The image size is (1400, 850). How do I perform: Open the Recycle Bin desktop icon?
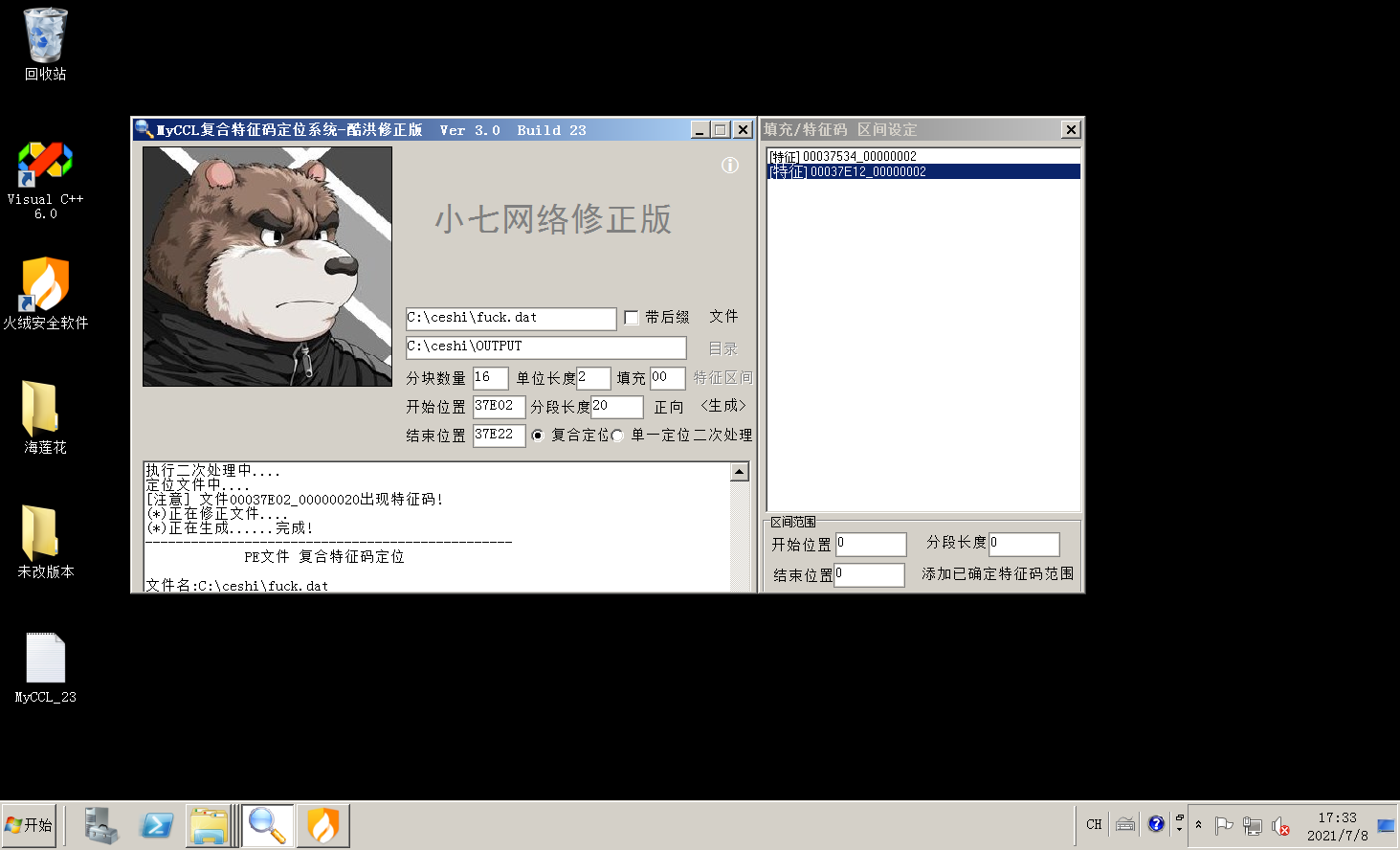click(x=45, y=45)
